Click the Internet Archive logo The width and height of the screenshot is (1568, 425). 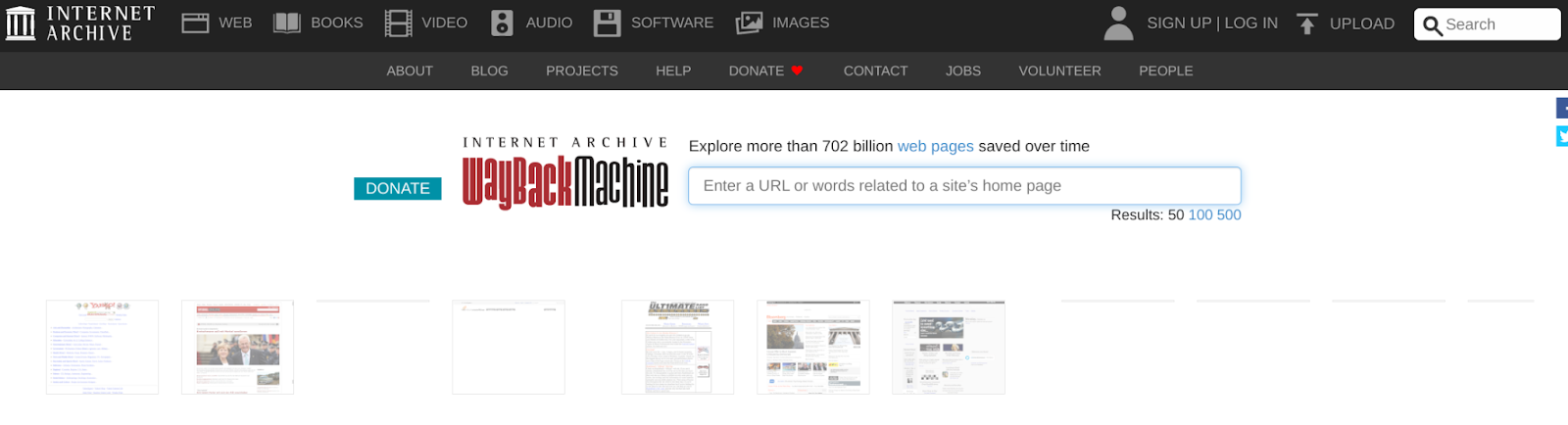[80, 24]
